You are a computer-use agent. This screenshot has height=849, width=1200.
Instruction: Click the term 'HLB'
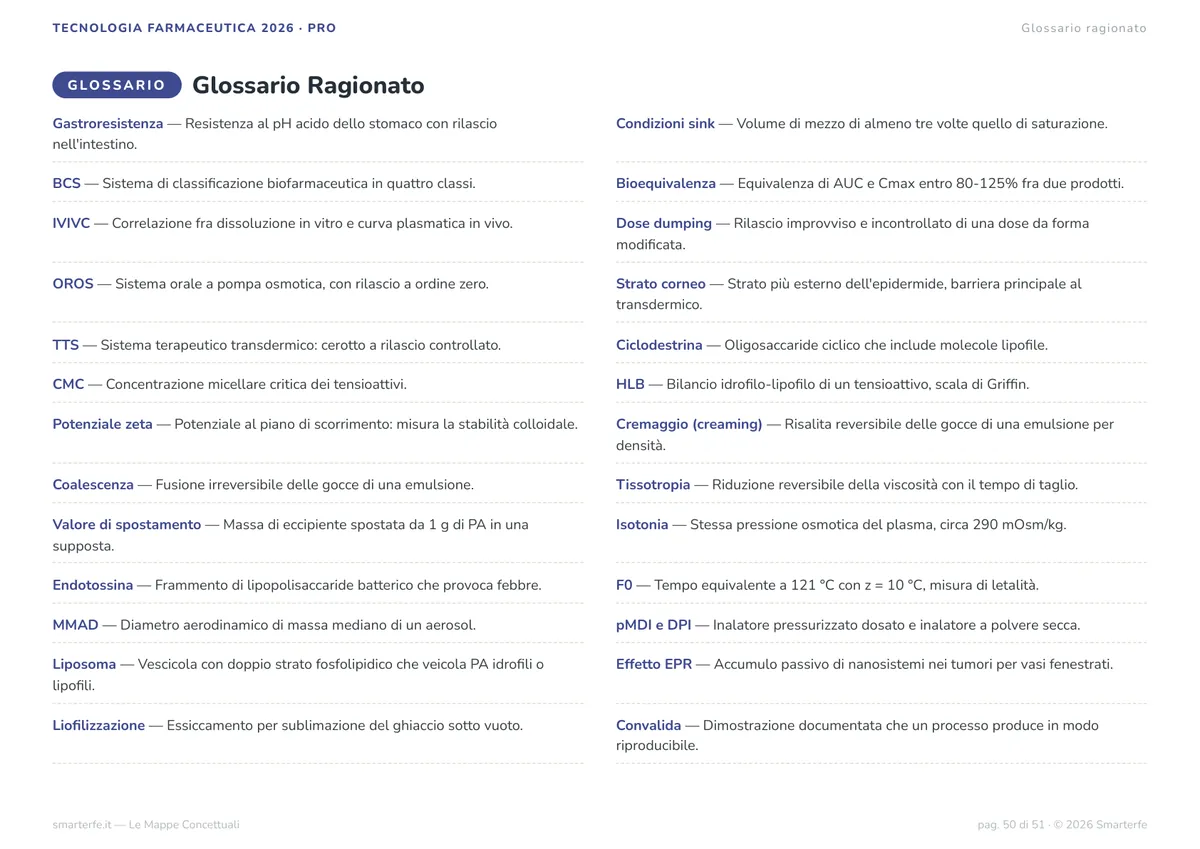(x=630, y=384)
